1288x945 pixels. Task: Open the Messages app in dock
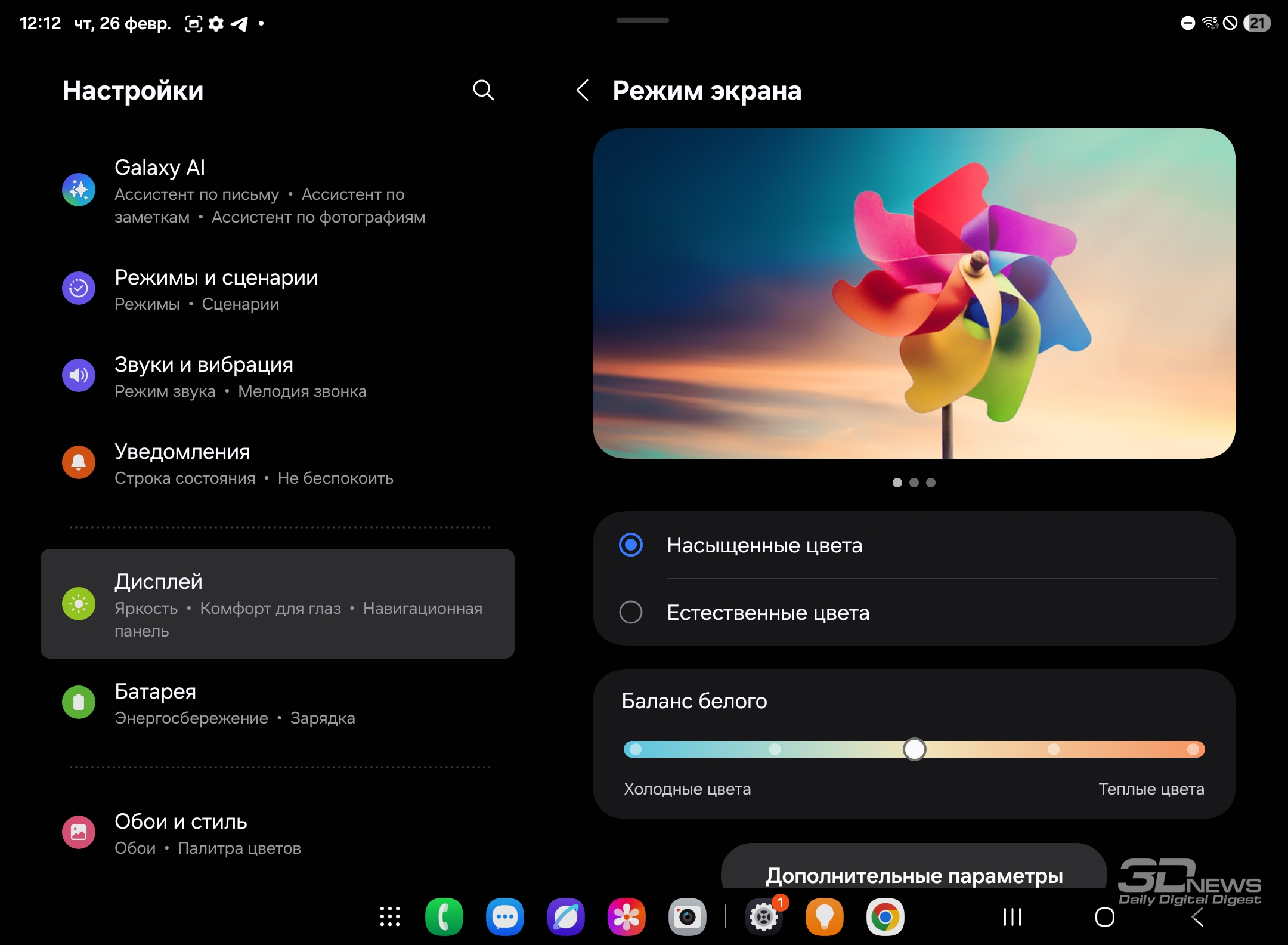pyautogui.click(x=505, y=917)
